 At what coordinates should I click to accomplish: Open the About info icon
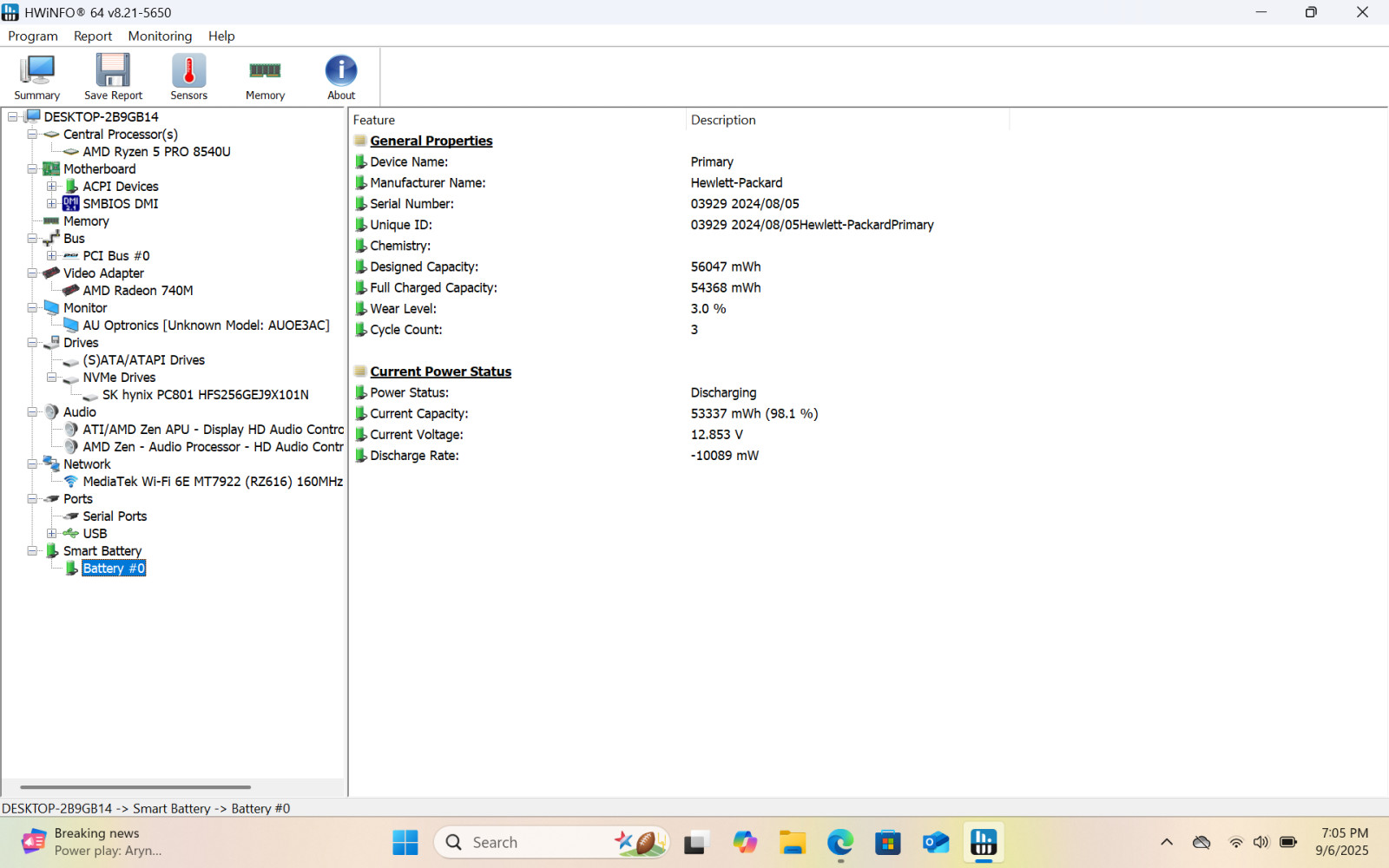pyautogui.click(x=341, y=77)
